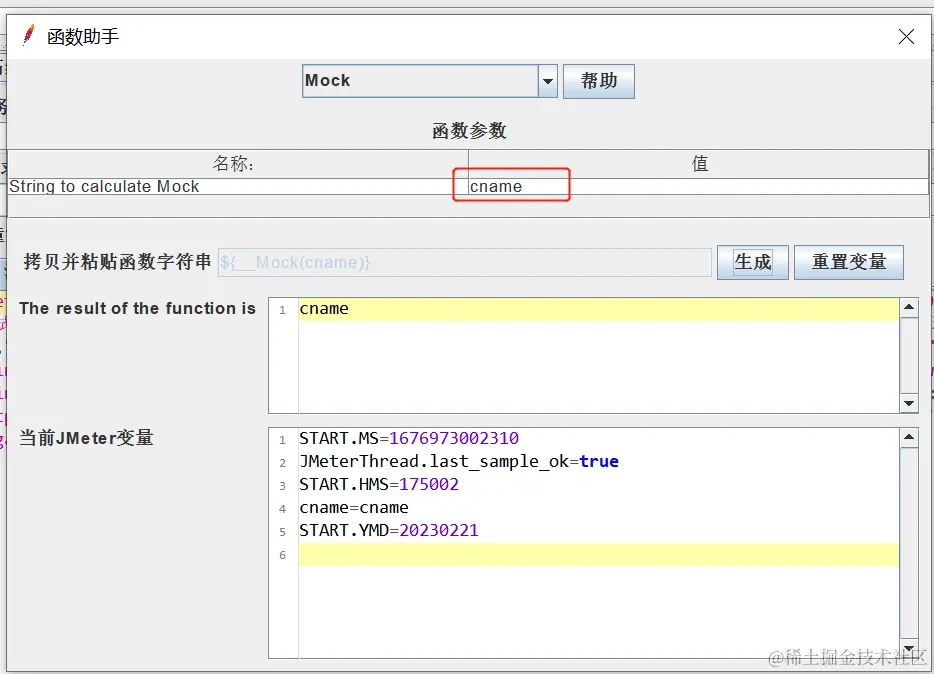Click the START.MS=1676973002310 variable line

pyautogui.click(x=409, y=438)
